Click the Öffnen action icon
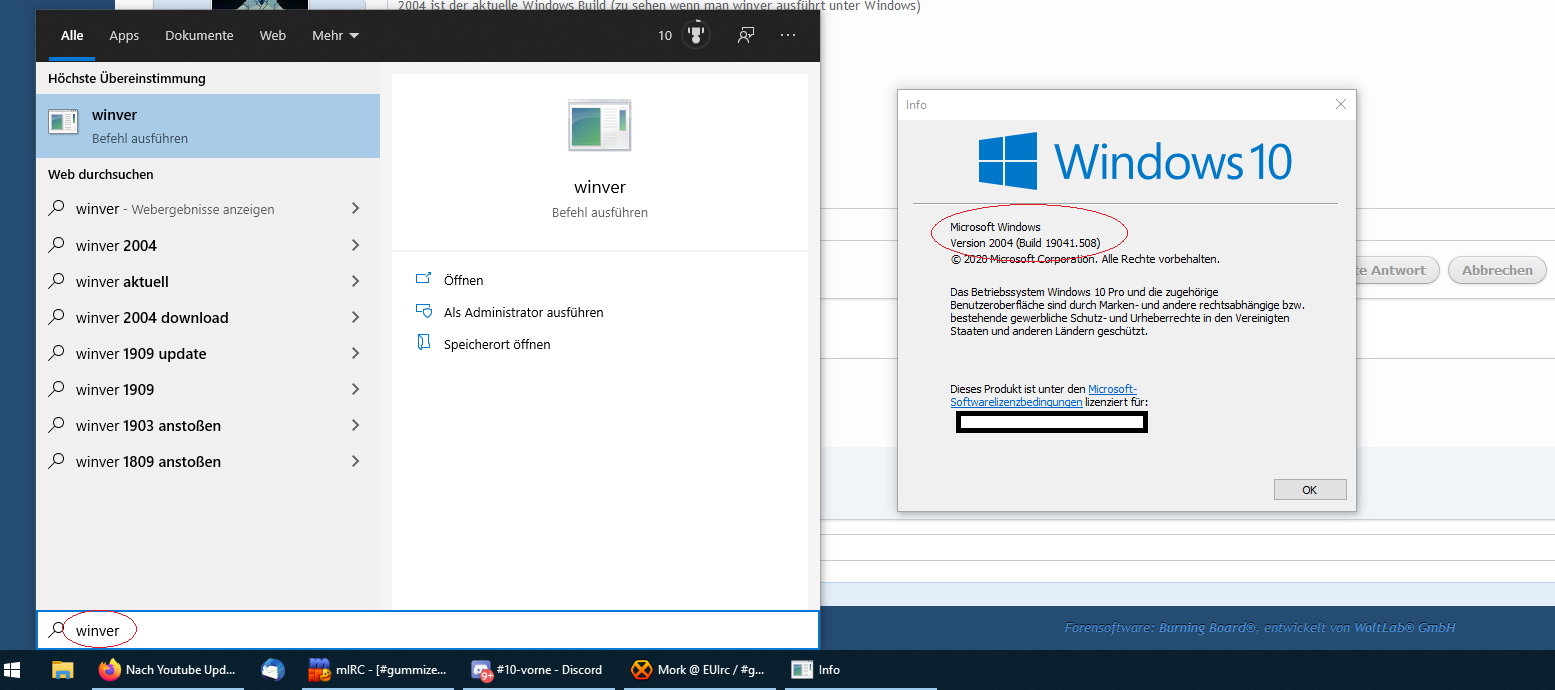1555x690 pixels. point(423,280)
